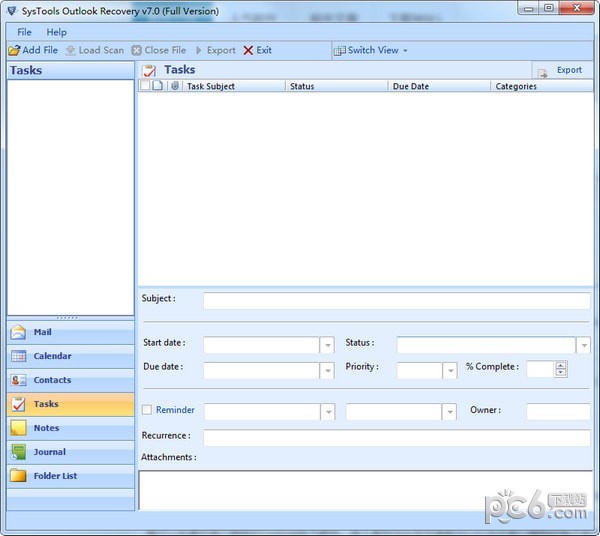Decrease the % Complete spinner value
600x536 pixels.
point(561,373)
